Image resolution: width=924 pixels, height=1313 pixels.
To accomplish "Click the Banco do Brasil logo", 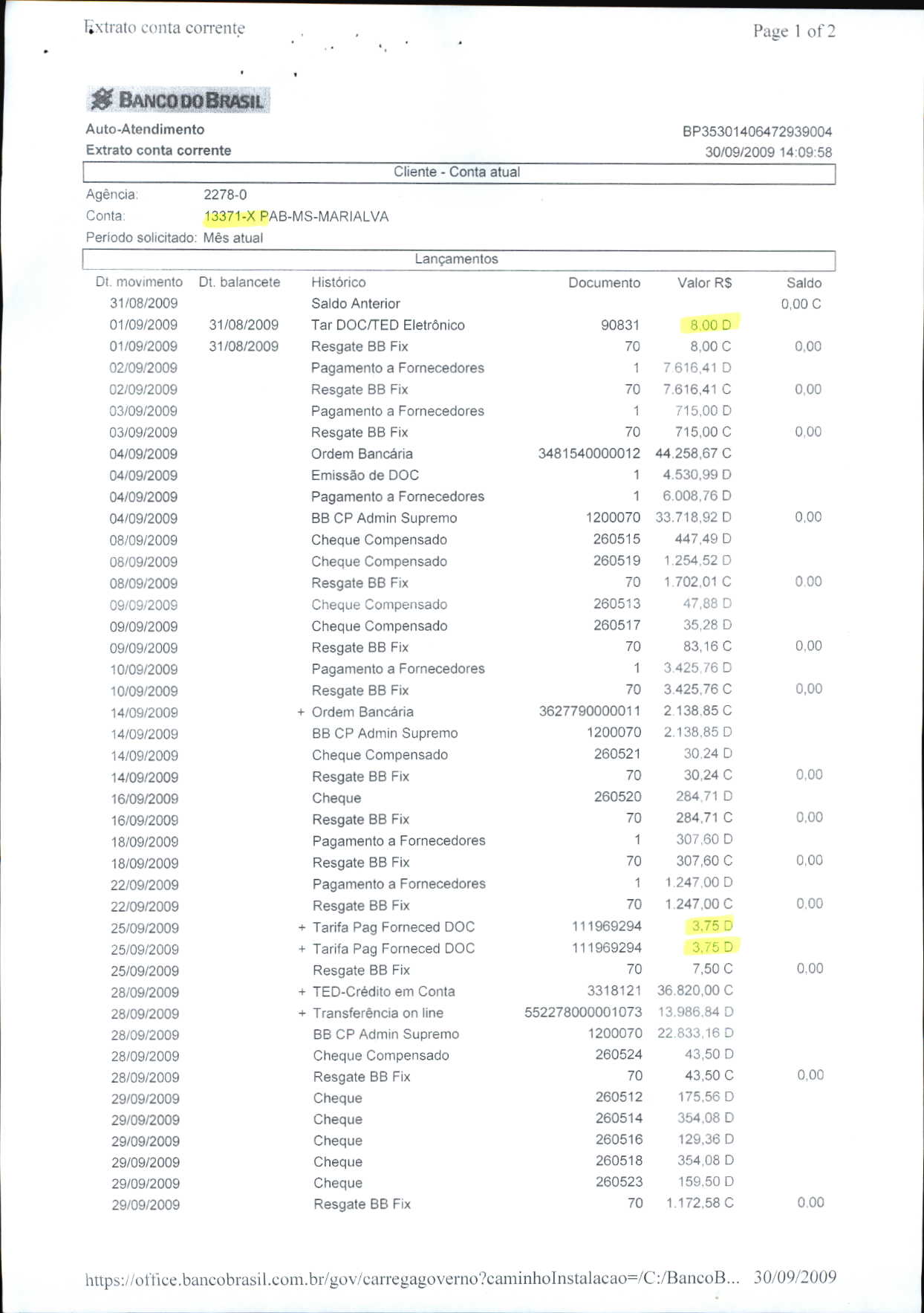I will [x=178, y=100].
